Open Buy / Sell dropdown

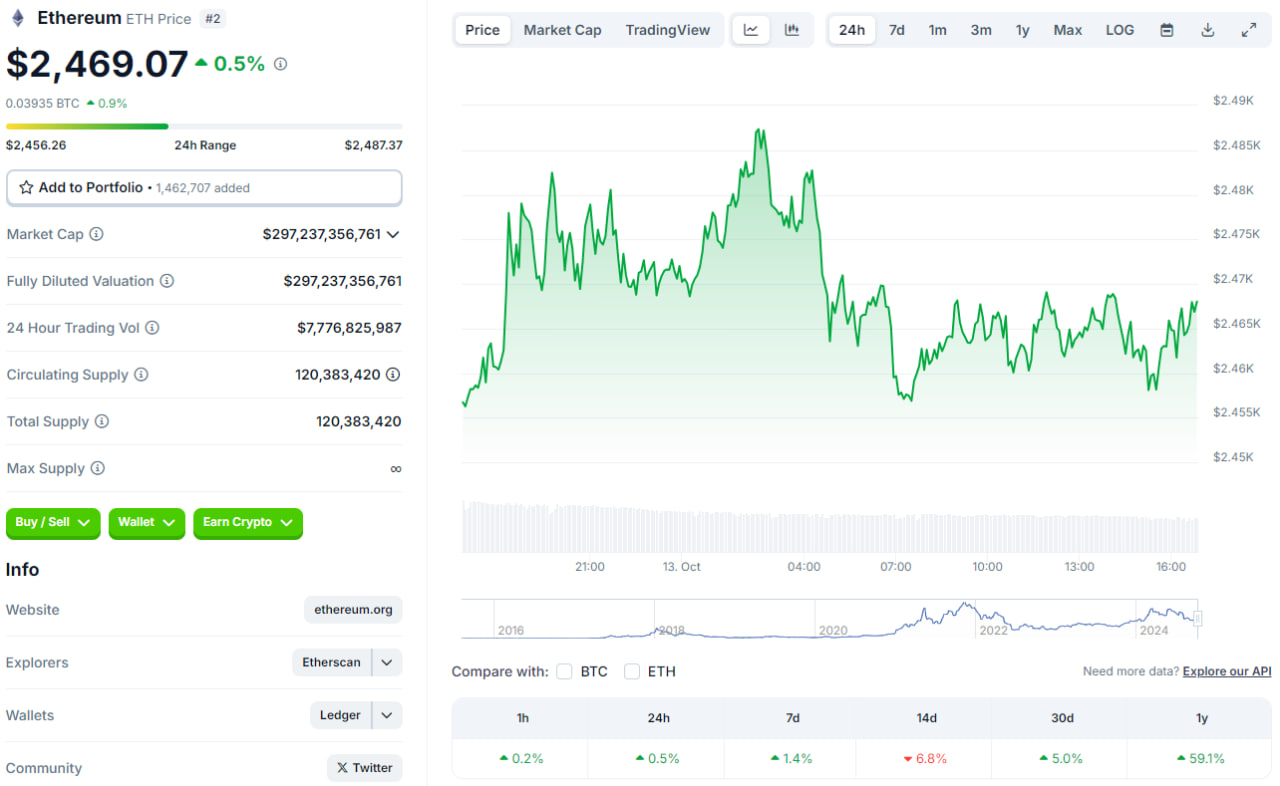coord(55,523)
